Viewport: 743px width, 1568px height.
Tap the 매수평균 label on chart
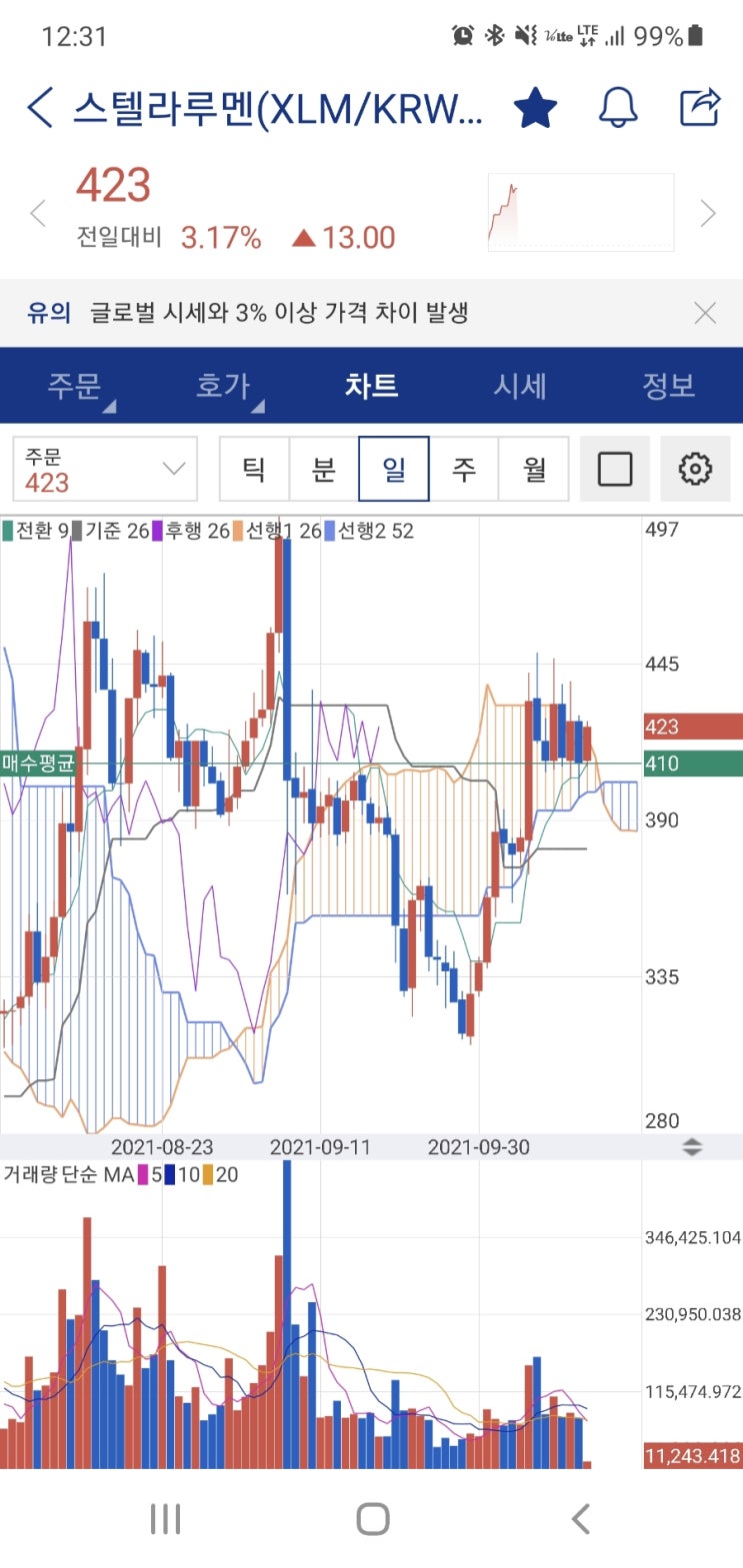point(38,764)
